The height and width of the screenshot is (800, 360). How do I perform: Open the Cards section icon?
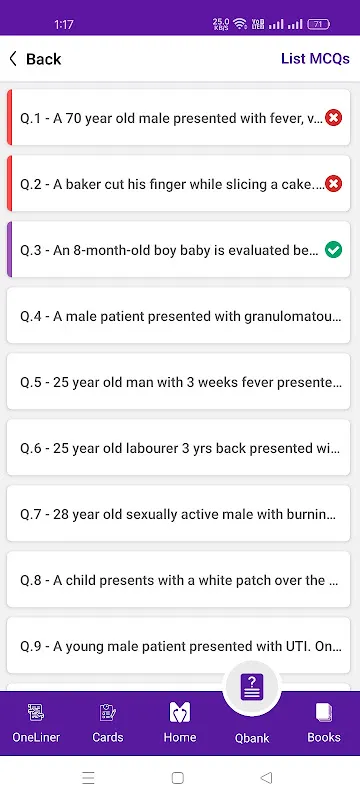108,712
